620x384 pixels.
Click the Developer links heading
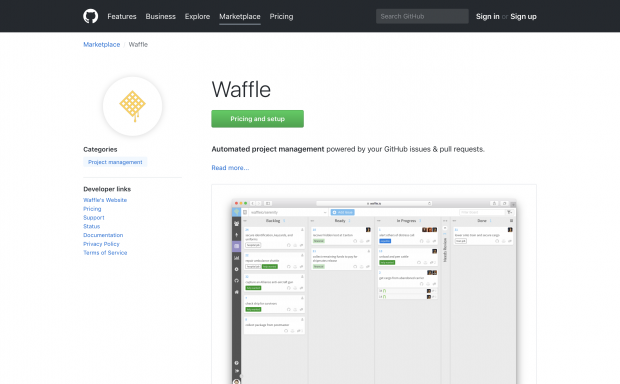[x=107, y=189]
